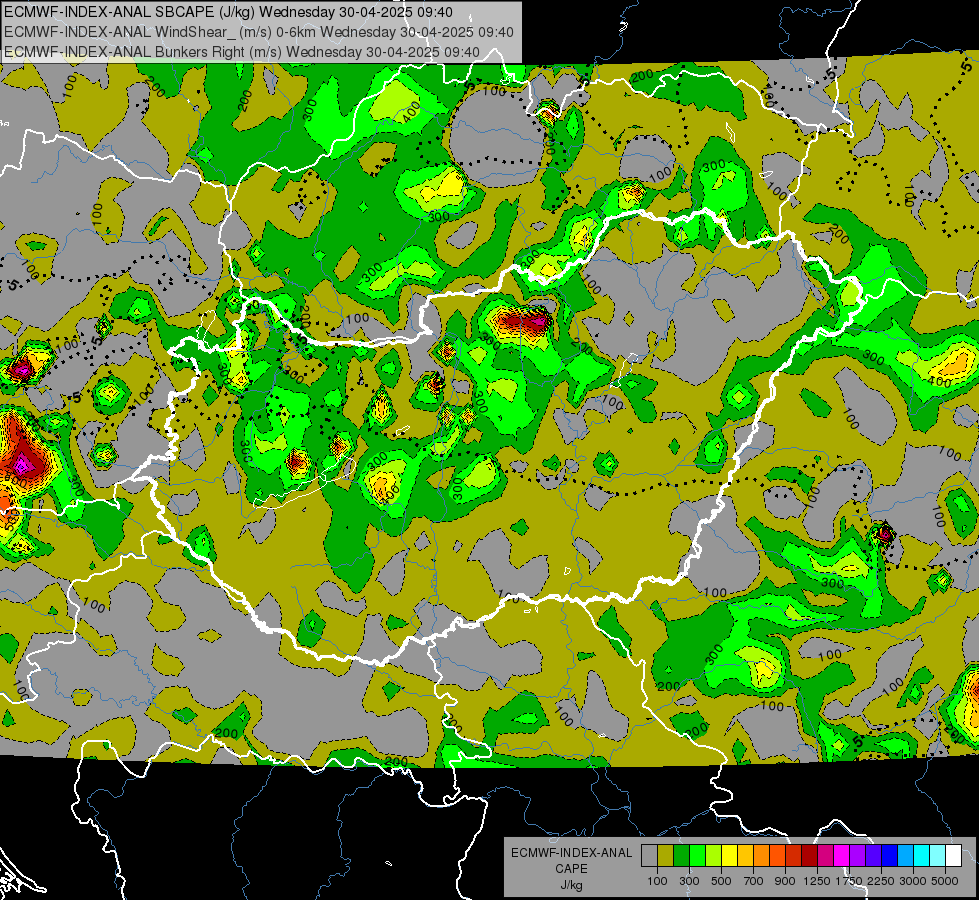Pick the pure yellow legend swatch
979x900 pixels.
pos(729,855)
